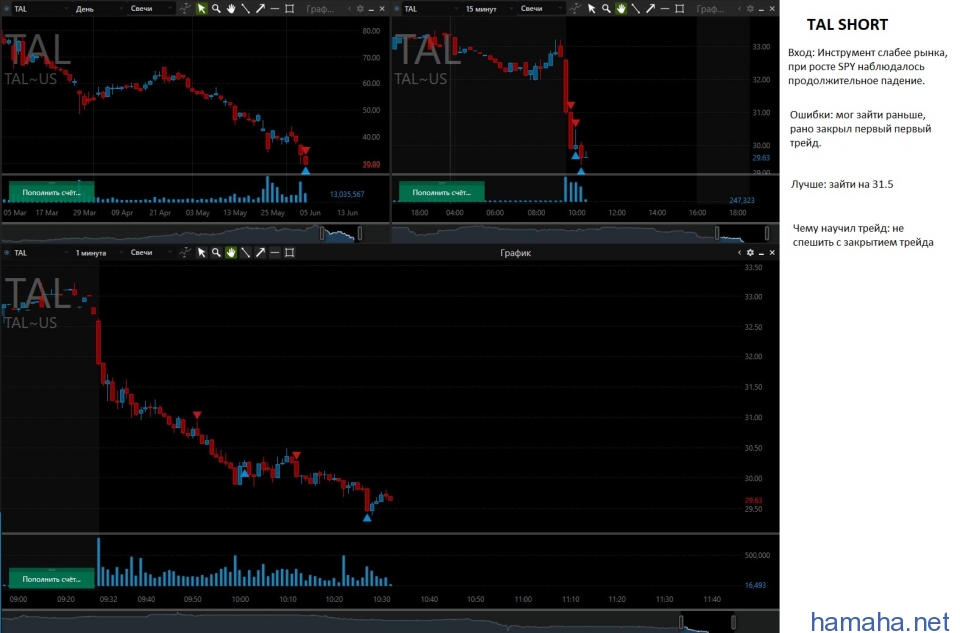Open settings gear of the daily chart
Screen dimensions: 960x633
(360, 9)
